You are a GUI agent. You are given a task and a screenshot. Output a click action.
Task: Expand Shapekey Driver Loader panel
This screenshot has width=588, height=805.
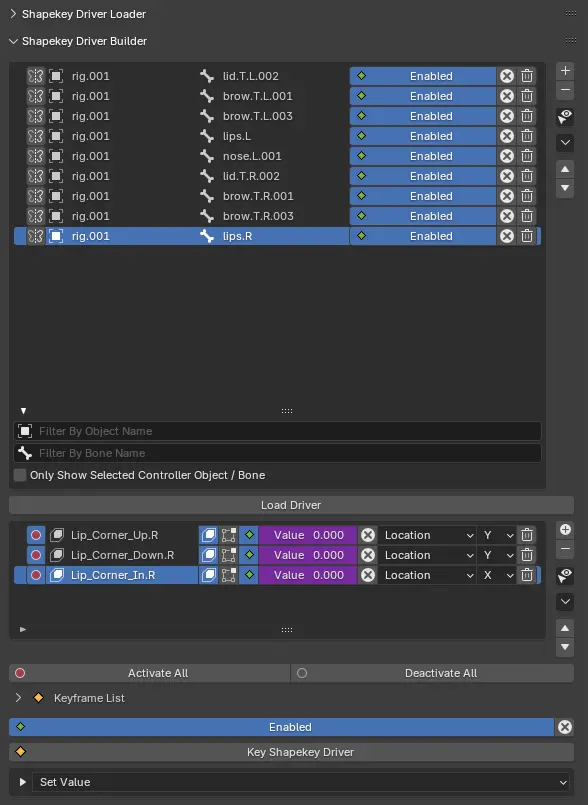click(x=13, y=14)
